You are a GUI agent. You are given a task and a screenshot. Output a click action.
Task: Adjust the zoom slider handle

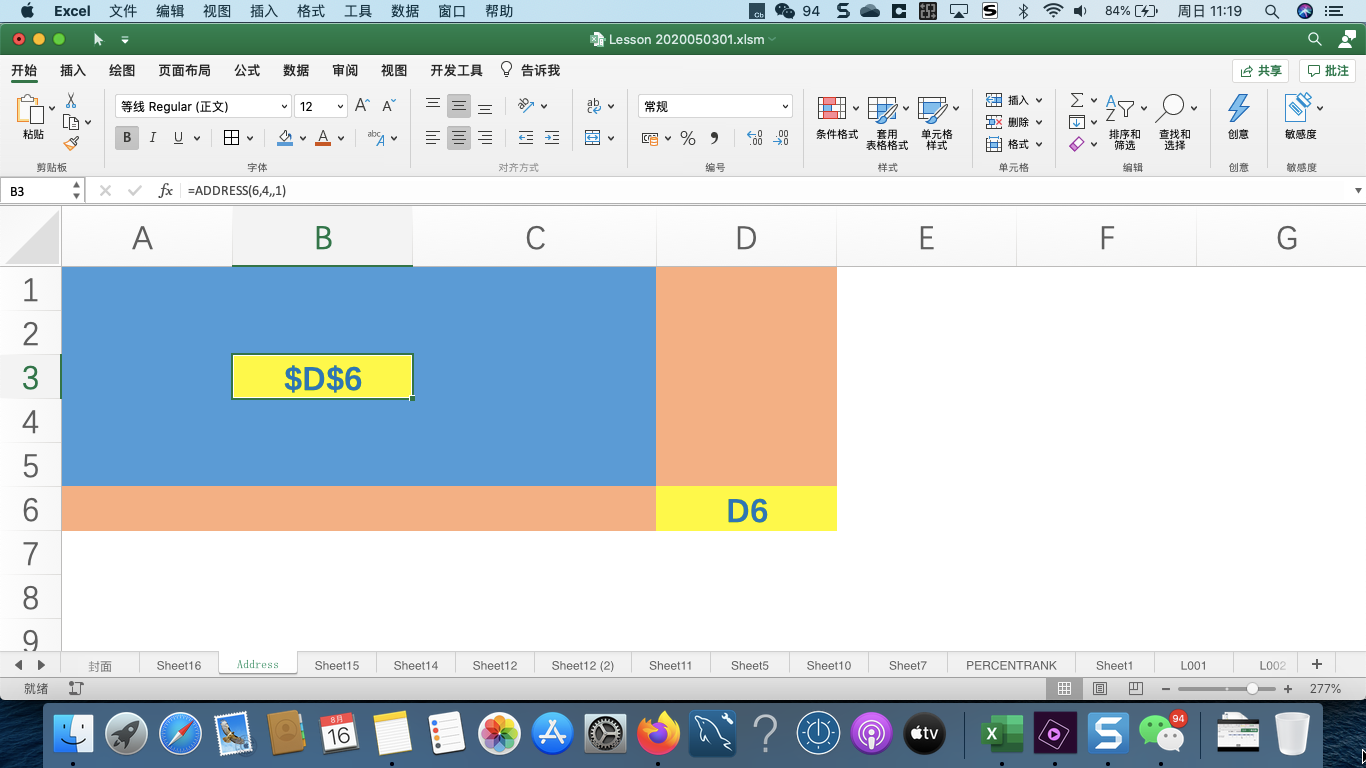(x=1252, y=689)
